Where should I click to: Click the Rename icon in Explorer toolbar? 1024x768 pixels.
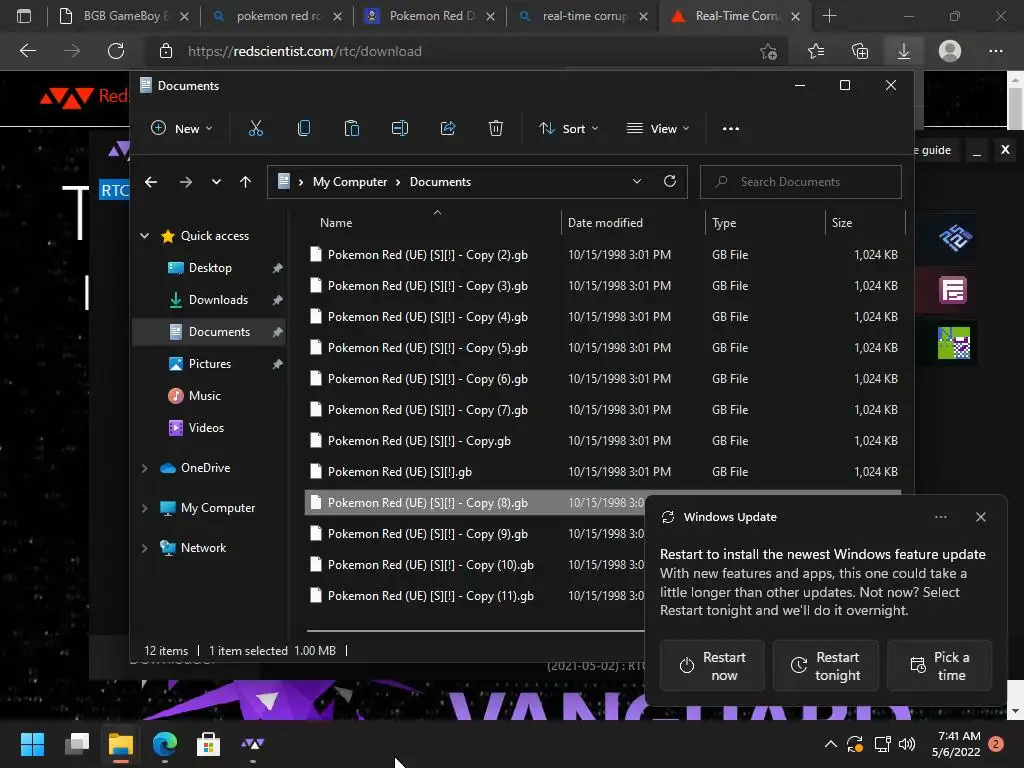(x=400, y=129)
